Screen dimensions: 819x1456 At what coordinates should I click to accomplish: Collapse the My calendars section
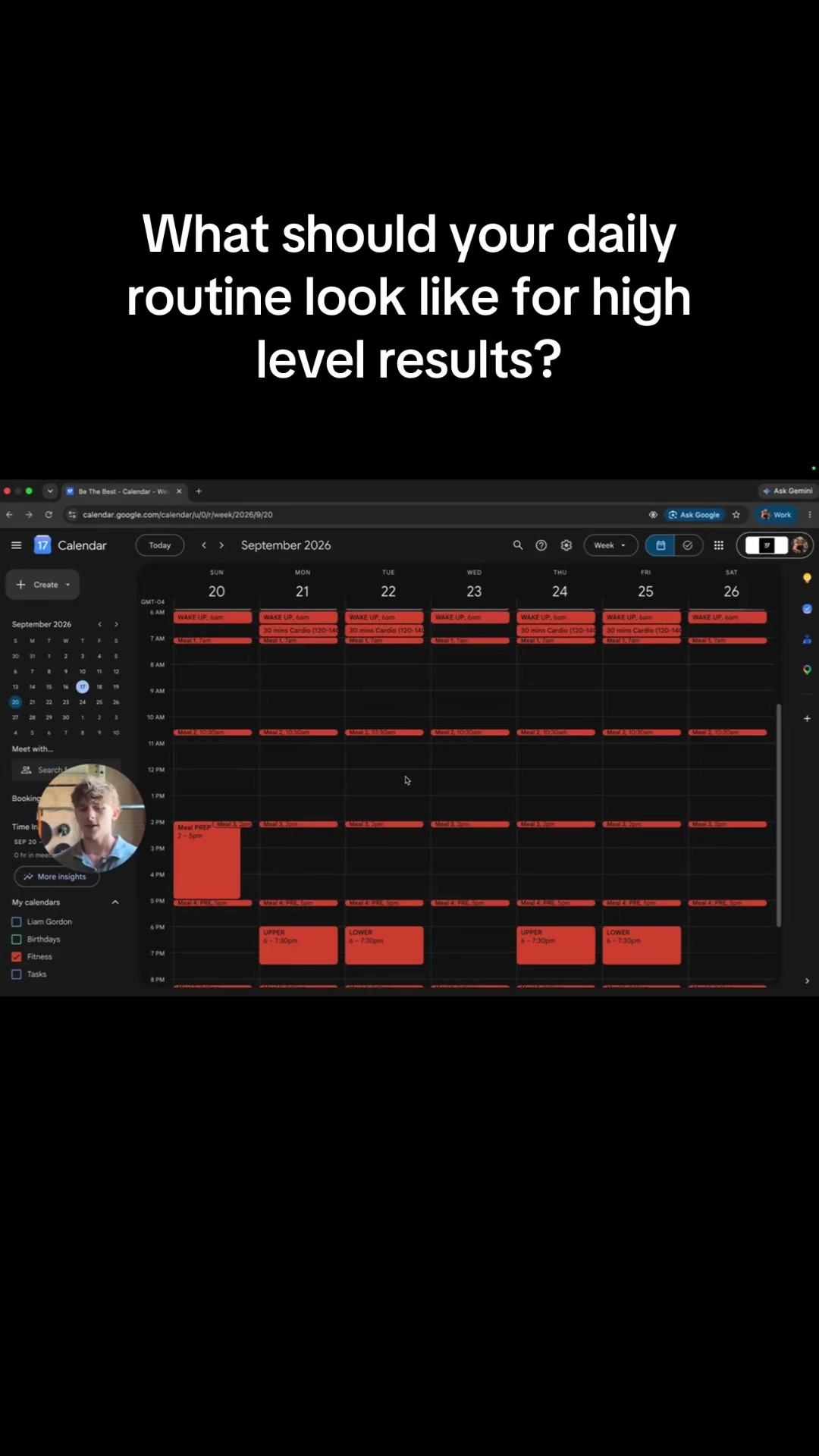(115, 902)
